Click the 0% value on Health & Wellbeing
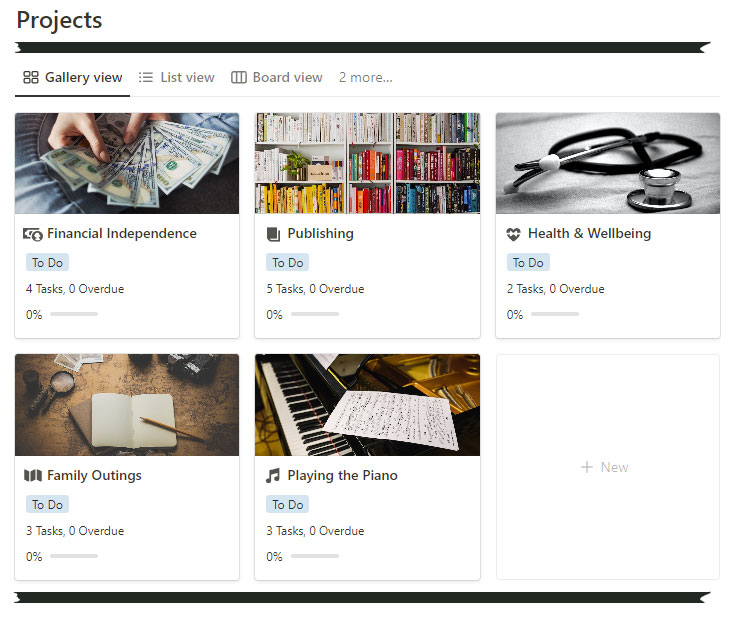This screenshot has height=621, width=756. tap(515, 315)
